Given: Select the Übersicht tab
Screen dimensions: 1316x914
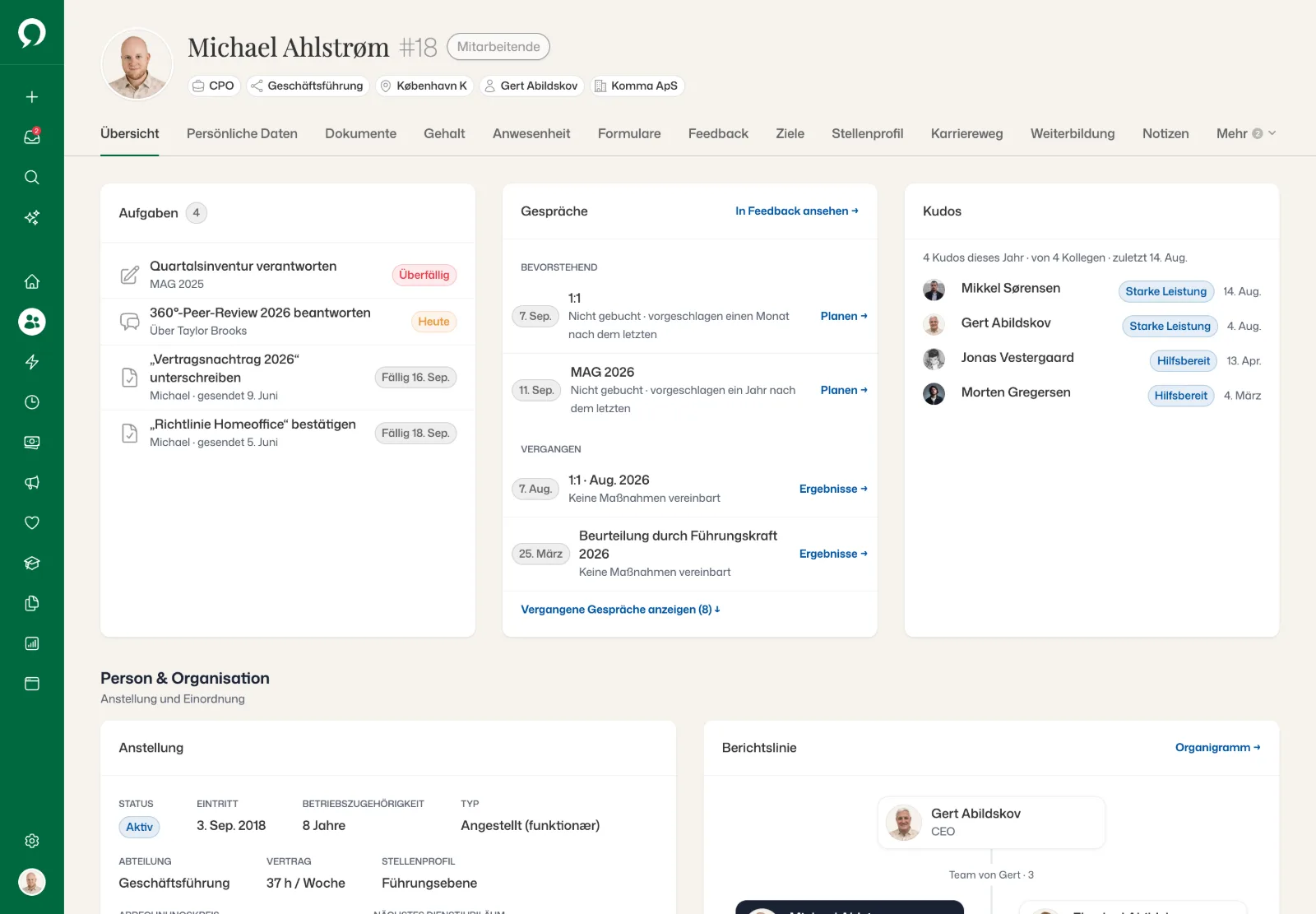Looking at the screenshot, I should tap(130, 133).
